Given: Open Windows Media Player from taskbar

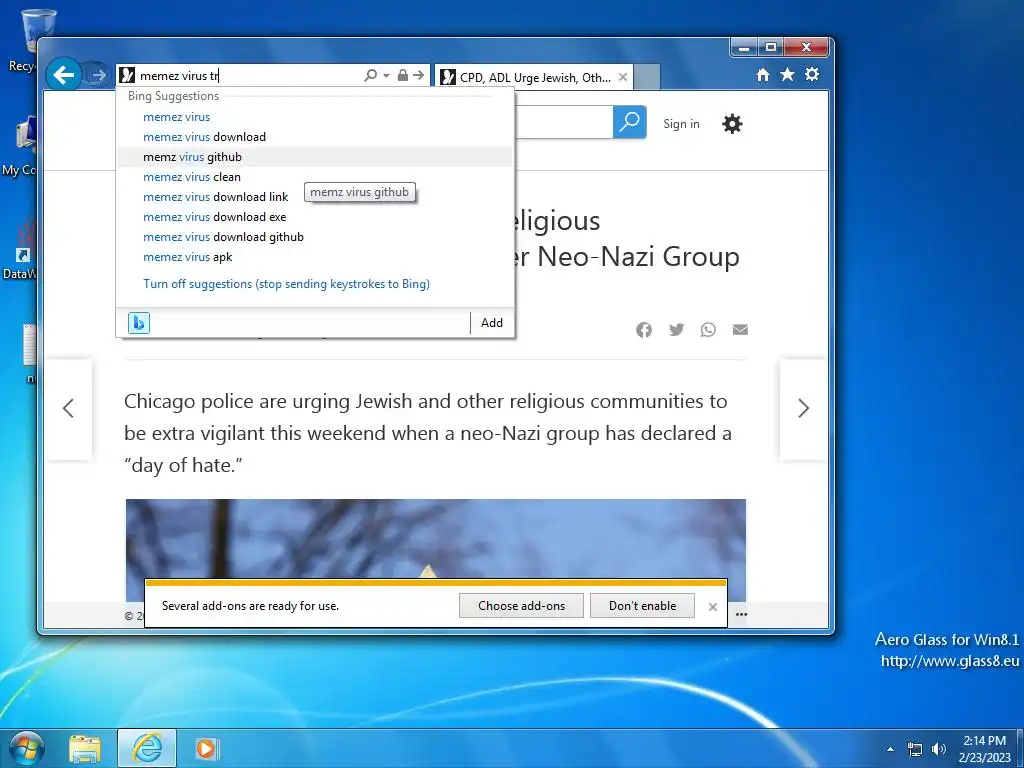Looking at the screenshot, I should point(206,748).
